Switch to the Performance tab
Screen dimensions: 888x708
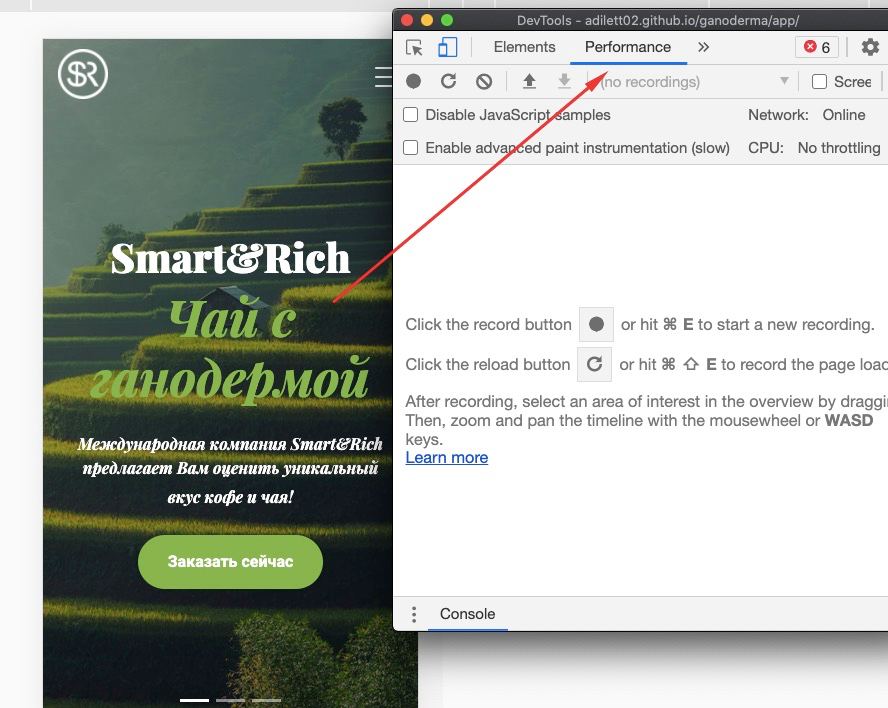[627, 47]
